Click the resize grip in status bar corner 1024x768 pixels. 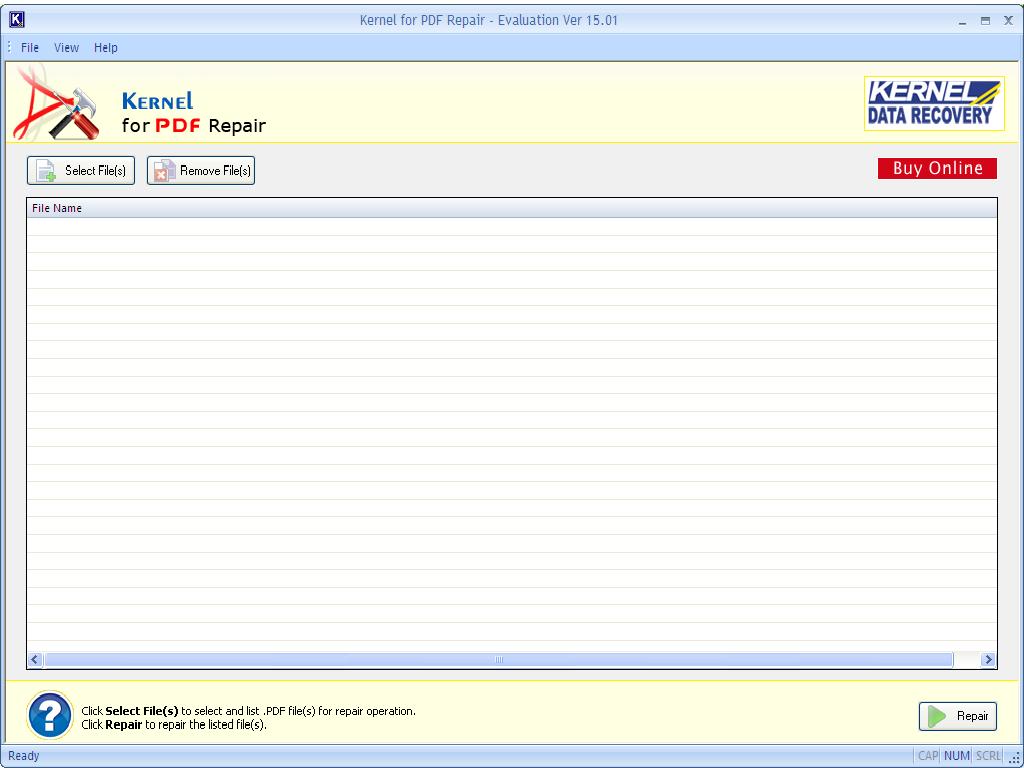tap(1014, 757)
